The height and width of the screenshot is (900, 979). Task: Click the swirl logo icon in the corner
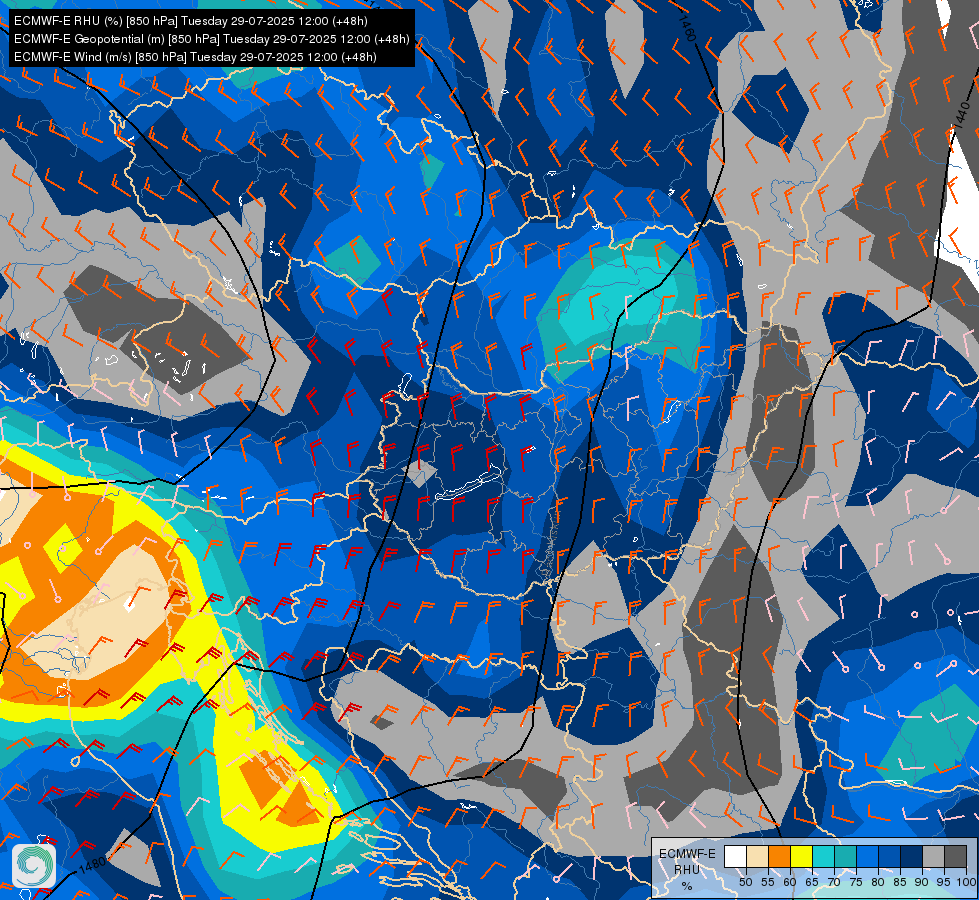(34, 866)
